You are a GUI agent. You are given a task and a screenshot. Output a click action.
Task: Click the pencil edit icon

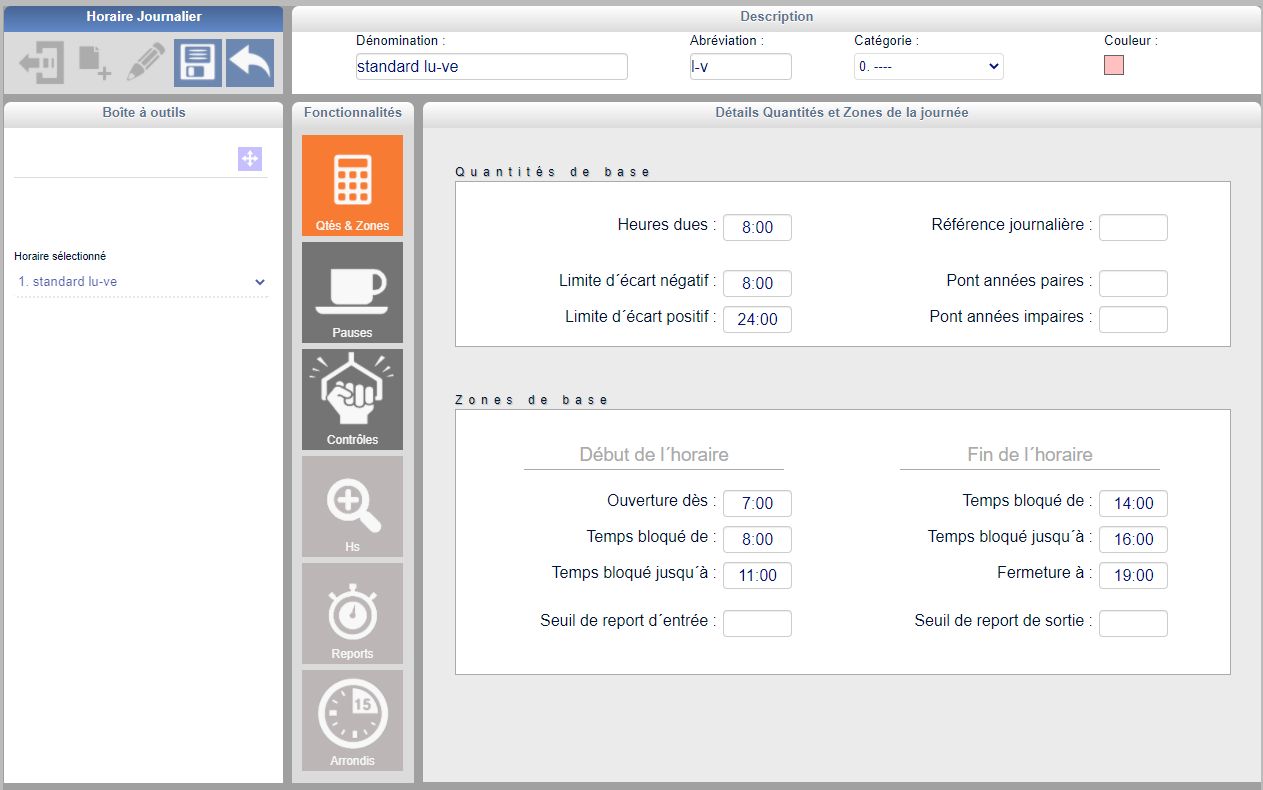click(146, 63)
